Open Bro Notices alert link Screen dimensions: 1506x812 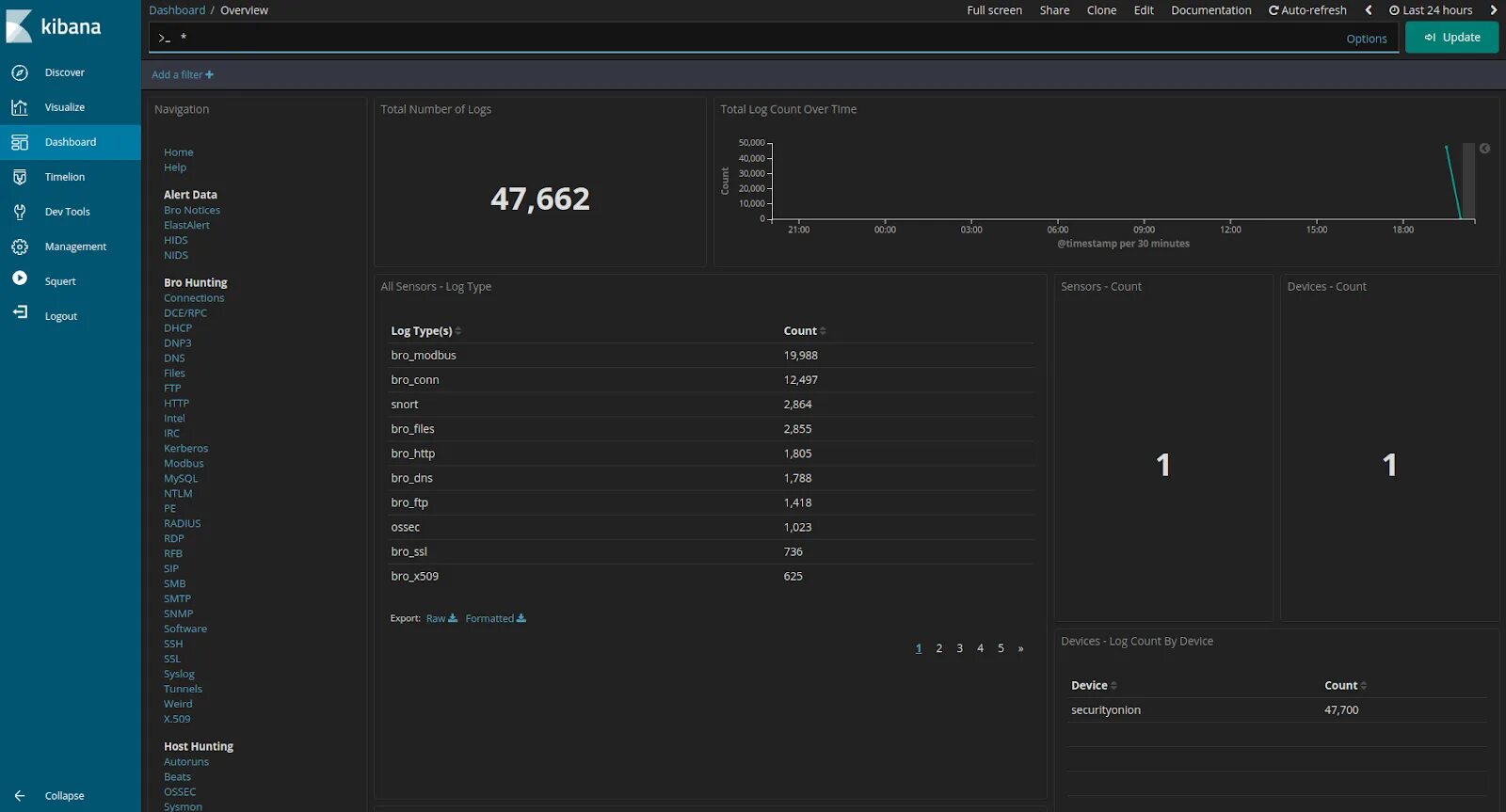pos(192,211)
